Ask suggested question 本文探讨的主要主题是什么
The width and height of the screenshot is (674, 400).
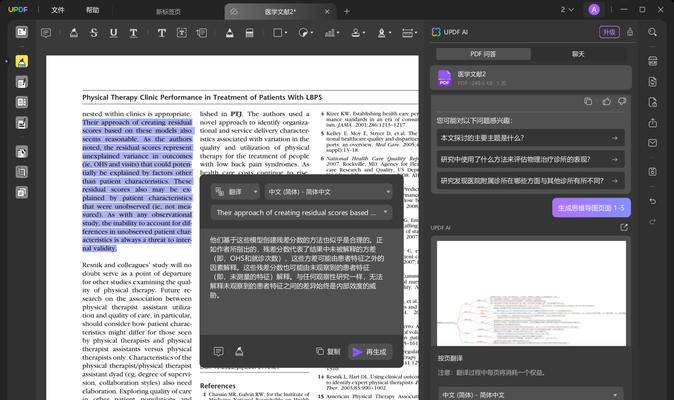pos(530,138)
